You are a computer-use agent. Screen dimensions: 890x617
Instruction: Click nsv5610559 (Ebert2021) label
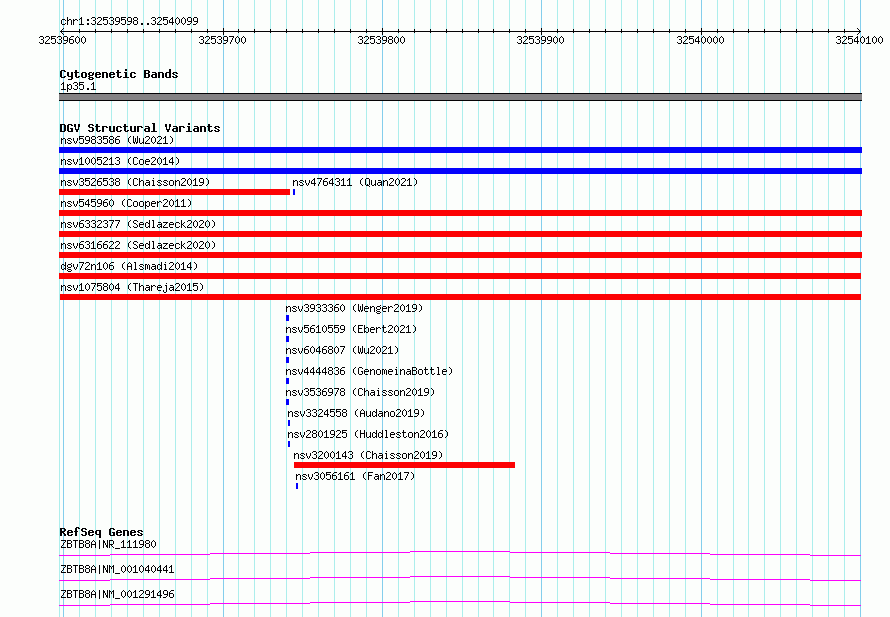(351, 329)
